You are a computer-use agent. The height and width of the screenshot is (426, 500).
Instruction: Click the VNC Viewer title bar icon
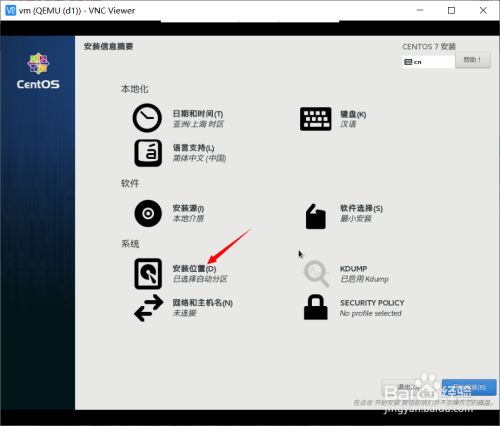coord(11,10)
